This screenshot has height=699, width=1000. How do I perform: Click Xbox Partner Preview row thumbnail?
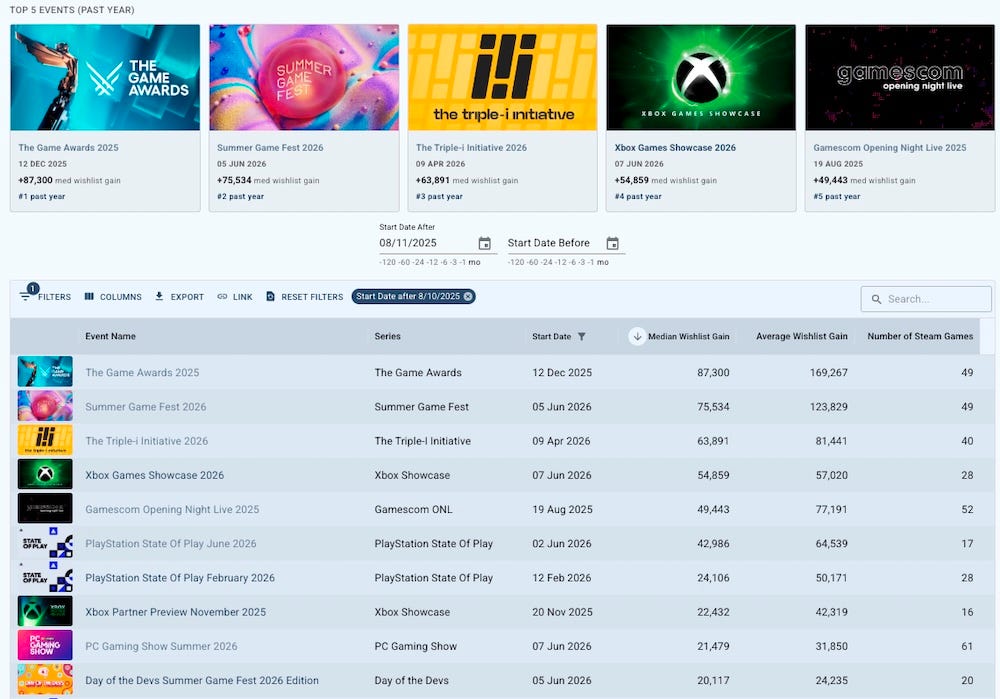click(x=45, y=611)
